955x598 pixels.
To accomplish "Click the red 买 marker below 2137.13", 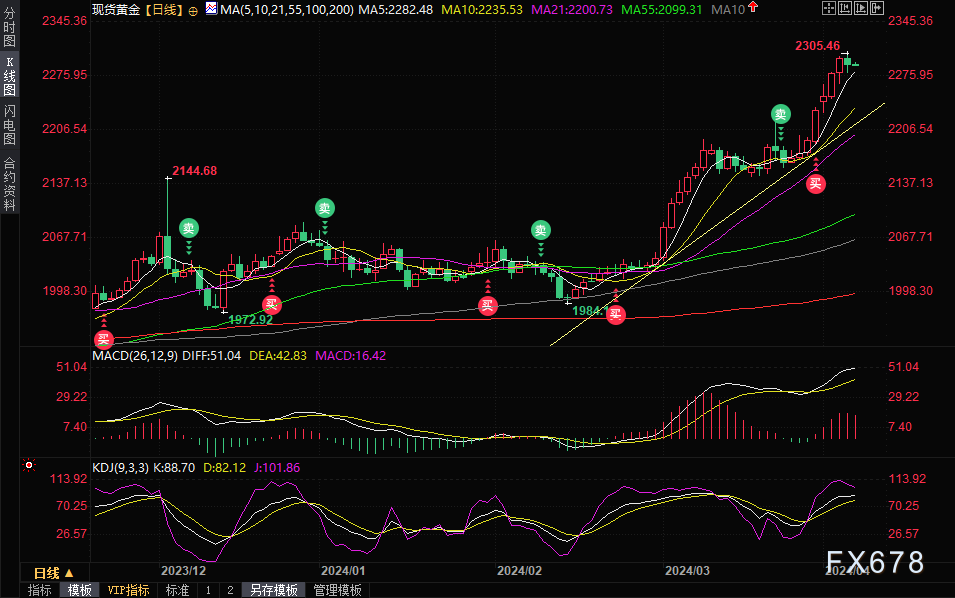I will [x=817, y=182].
